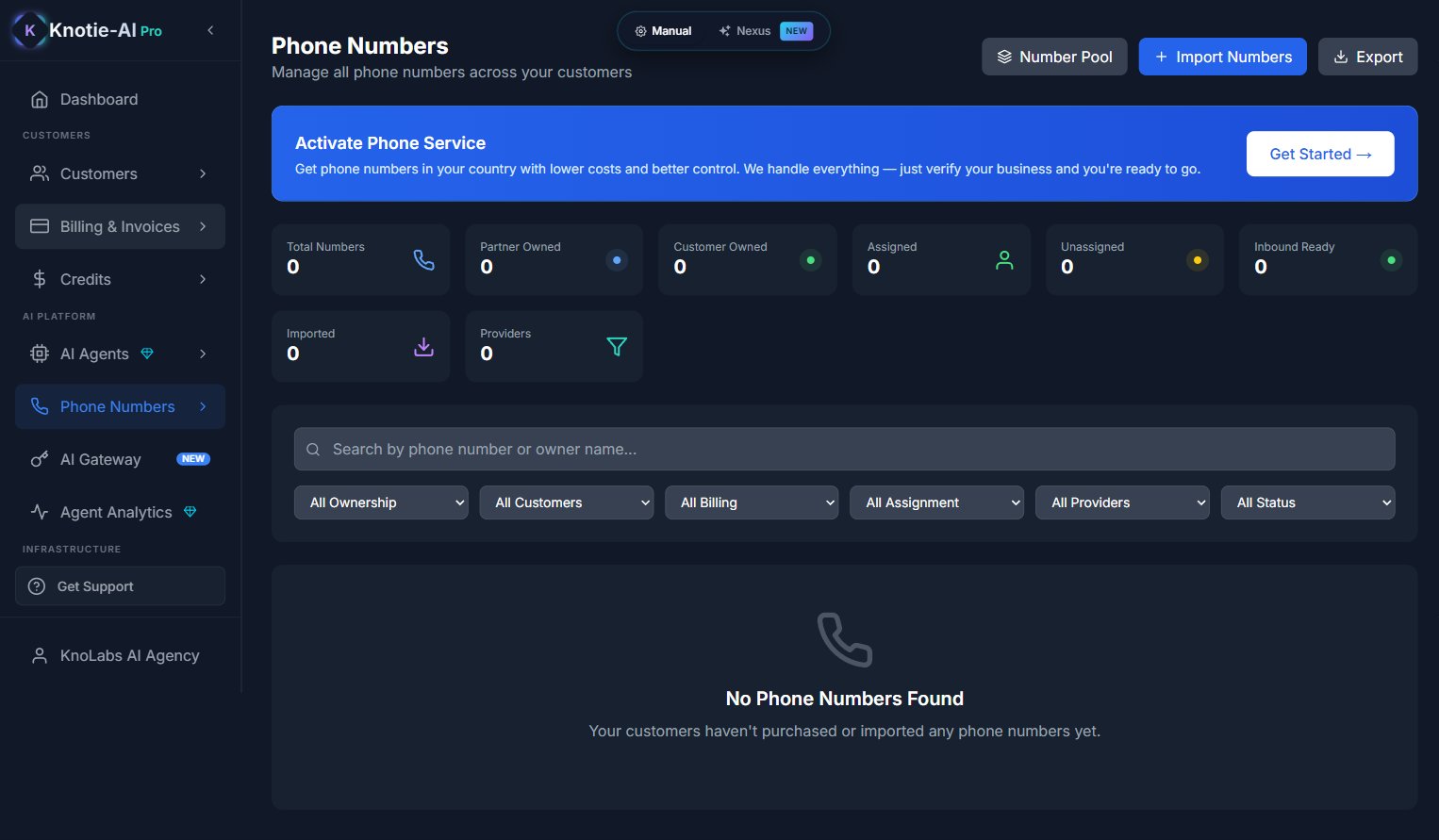Click the Get Support button
The height and width of the screenshot is (840, 1439).
pyautogui.click(x=120, y=586)
